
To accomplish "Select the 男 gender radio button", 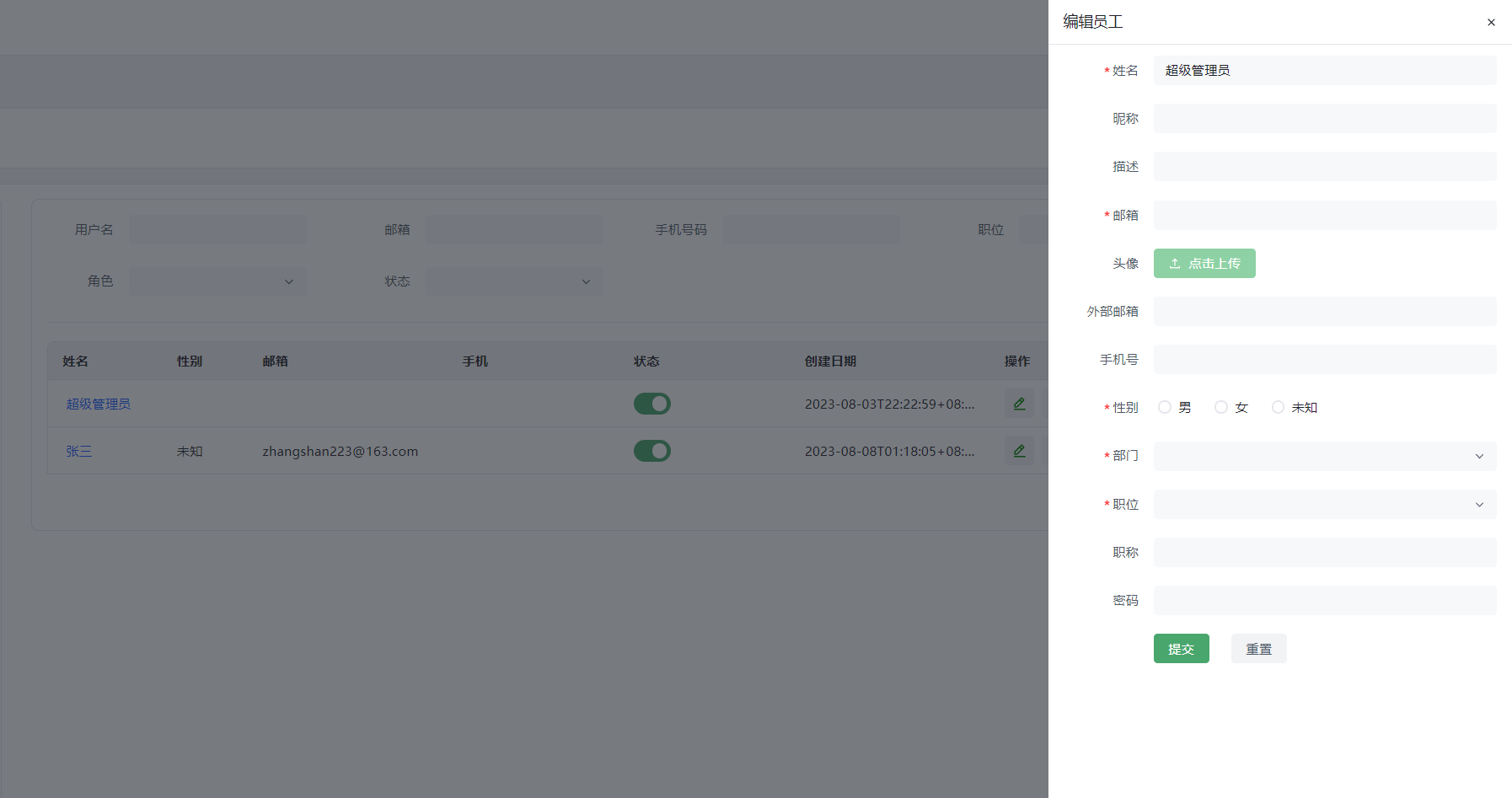I will pos(1165,407).
